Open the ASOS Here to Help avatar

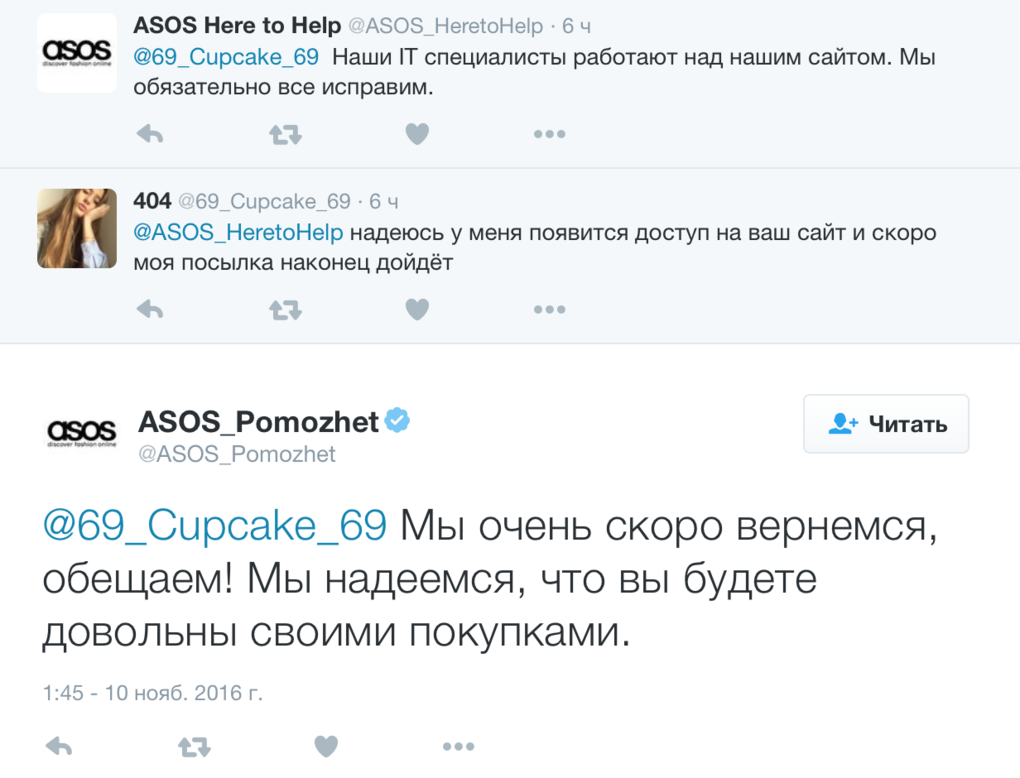point(77,52)
